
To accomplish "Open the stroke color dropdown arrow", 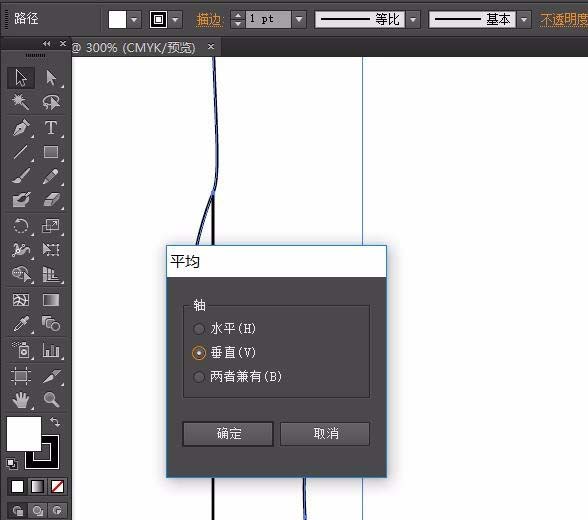I will click(175, 19).
